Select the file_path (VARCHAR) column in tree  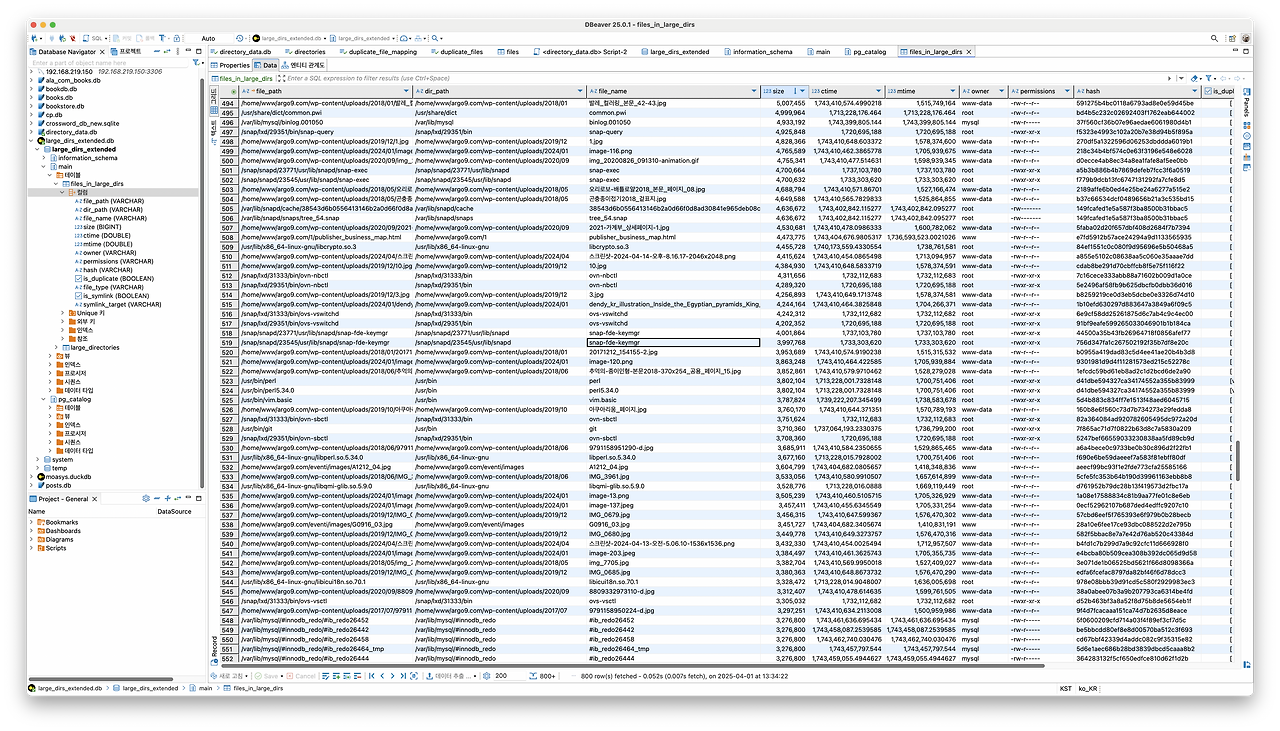point(110,201)
